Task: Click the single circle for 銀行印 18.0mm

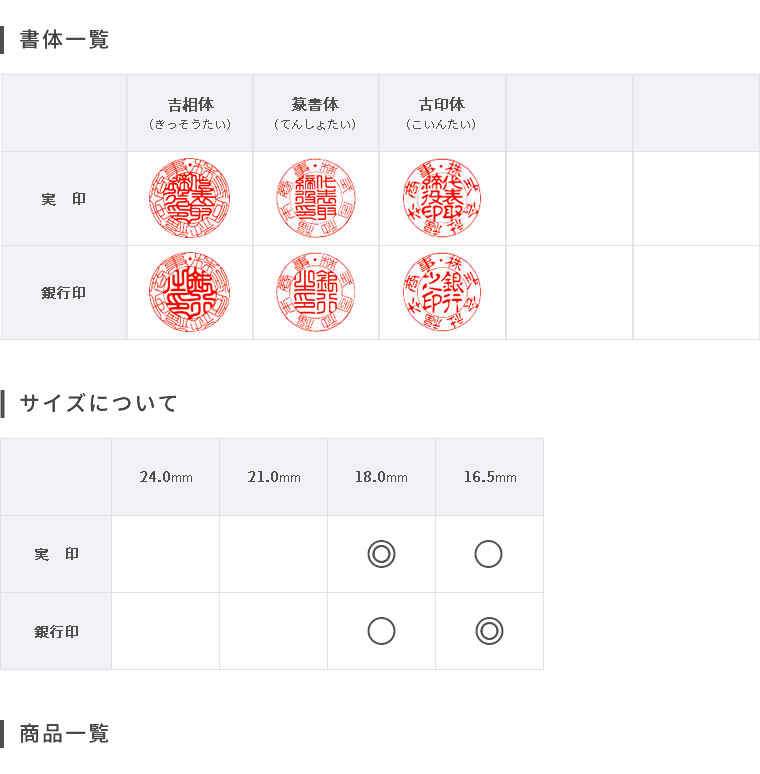Action: (381, 631)
